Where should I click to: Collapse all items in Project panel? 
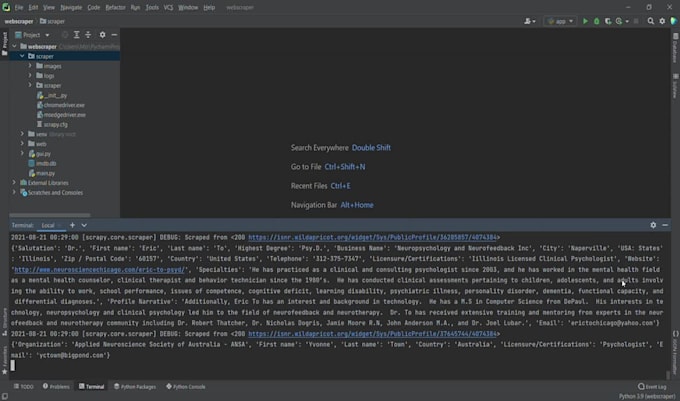88,35
